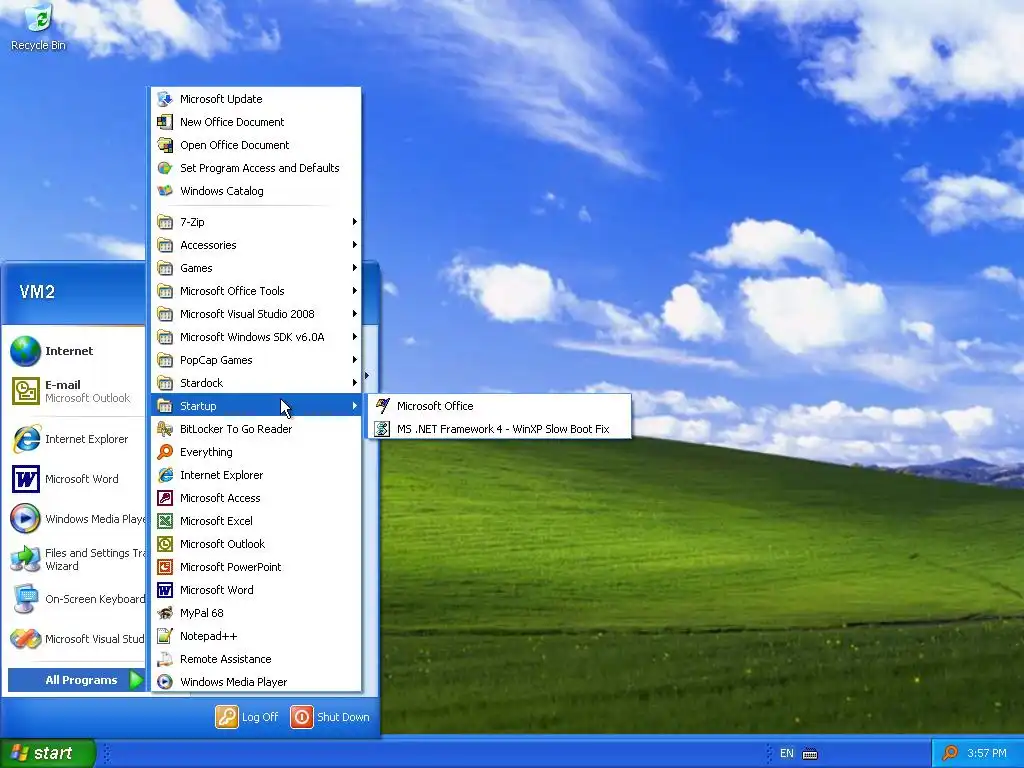1024x768 pixels.
Task: Click the Microsoft PowerPoint icon
Action: click(x=165, y=567)
